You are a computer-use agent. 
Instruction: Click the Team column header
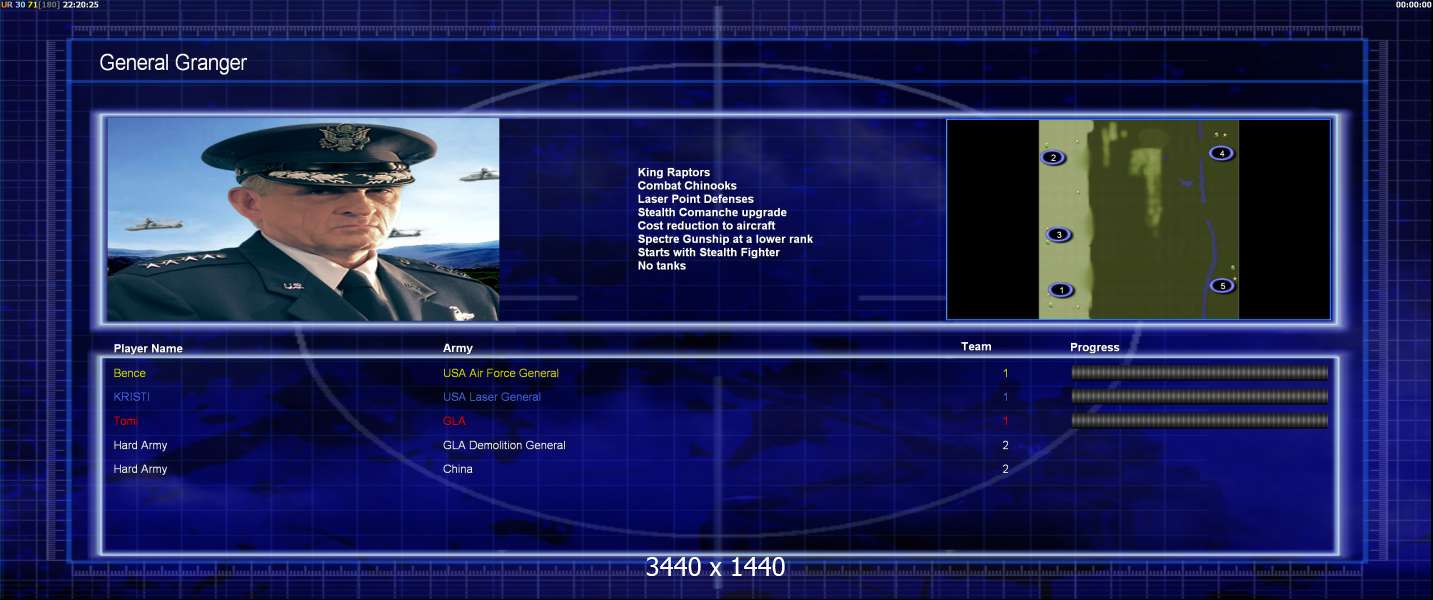(976, 347)
